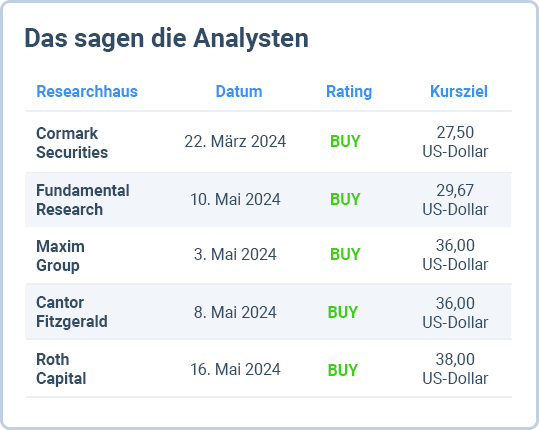Click Roth Capital research house
The height and width of the screenshot is (430, 539).
tap(61, 369)
